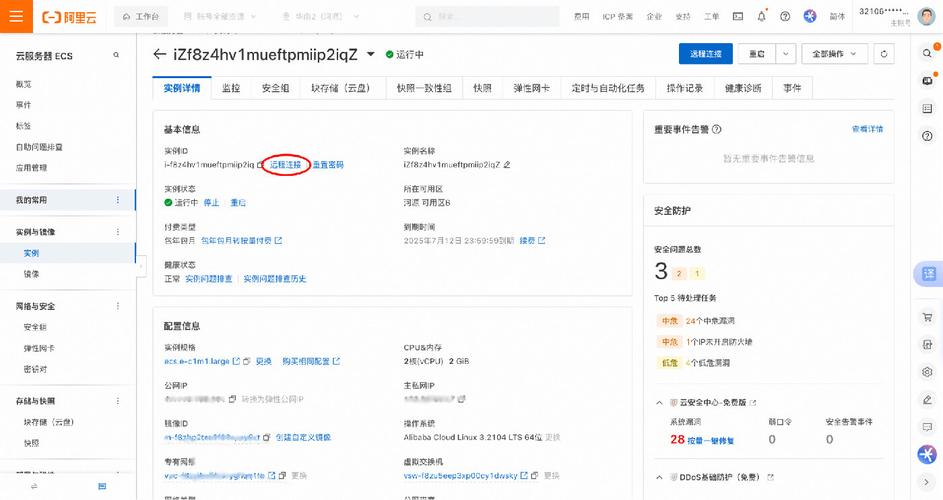Click 实例问题排查历史 link
943x500 pixels.
(275, 279)
